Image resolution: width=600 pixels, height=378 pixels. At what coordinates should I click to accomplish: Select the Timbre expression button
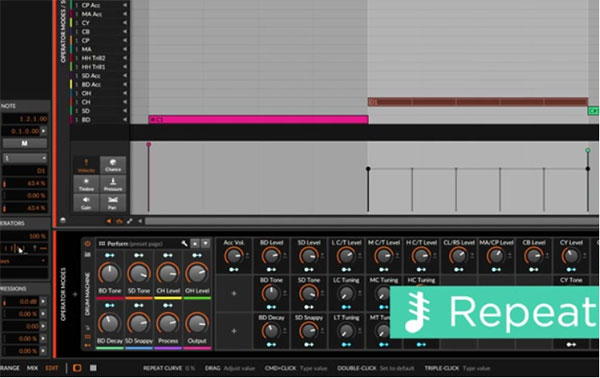coord(86,184)
